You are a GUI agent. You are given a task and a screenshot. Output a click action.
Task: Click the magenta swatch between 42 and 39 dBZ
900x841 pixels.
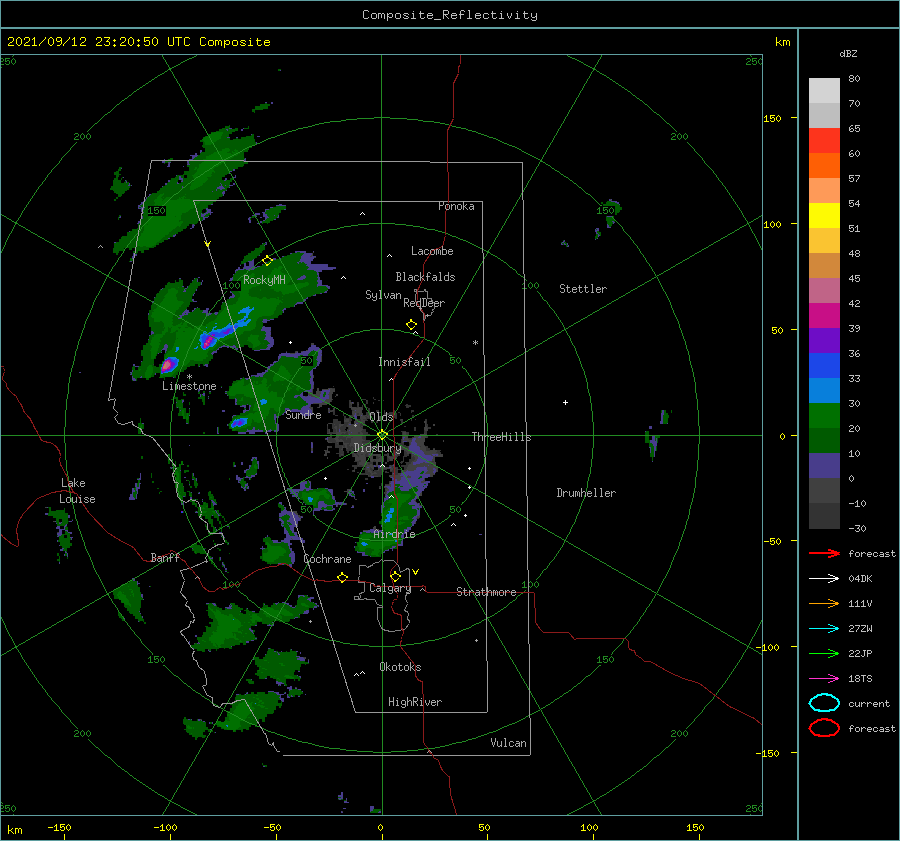coord(824,316)
